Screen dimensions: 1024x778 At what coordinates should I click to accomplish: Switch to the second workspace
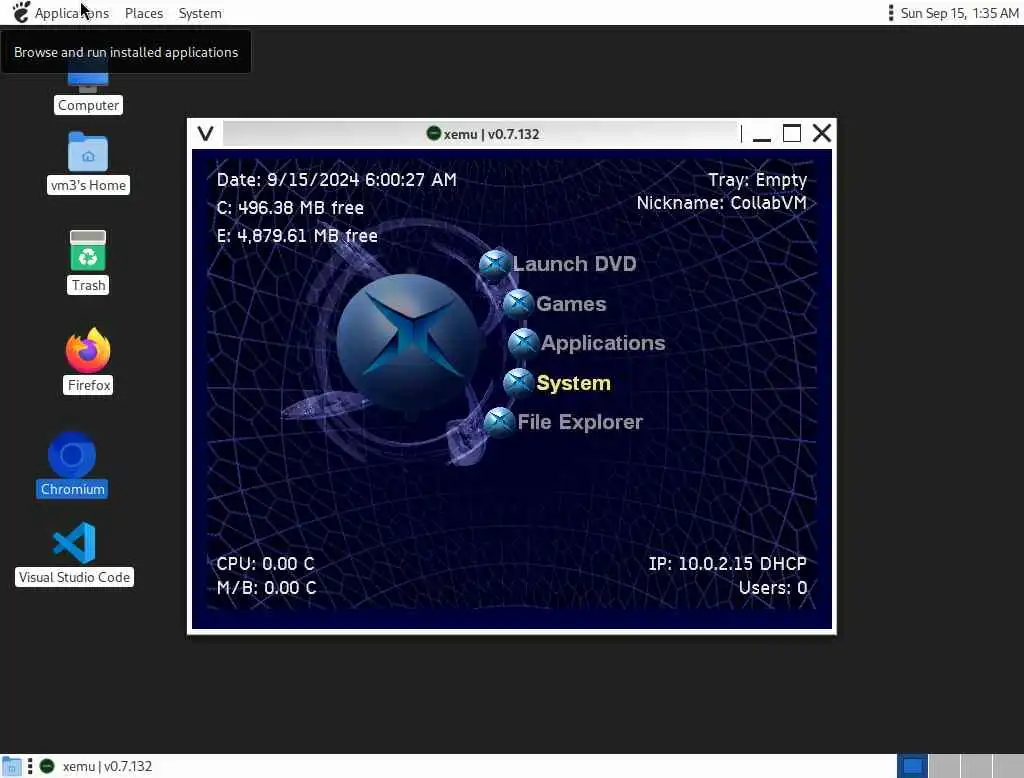[944, 766]
